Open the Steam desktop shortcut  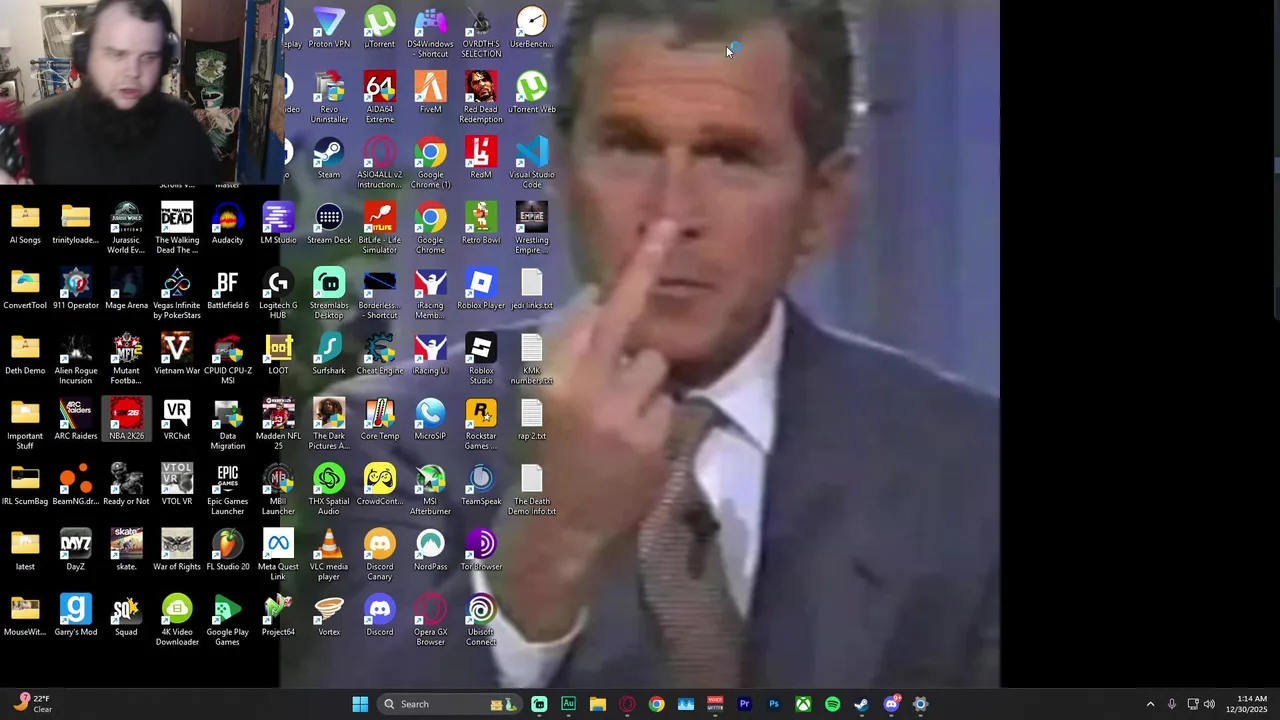(x=329, y=158)
